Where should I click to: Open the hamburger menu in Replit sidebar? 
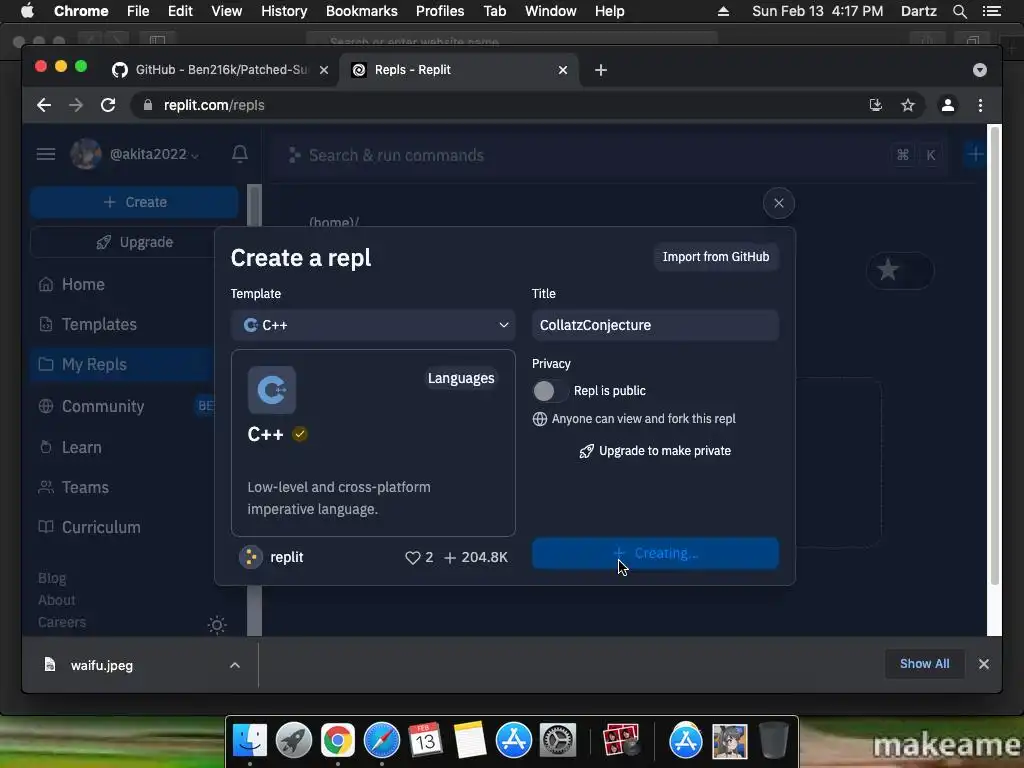point(46,154)
